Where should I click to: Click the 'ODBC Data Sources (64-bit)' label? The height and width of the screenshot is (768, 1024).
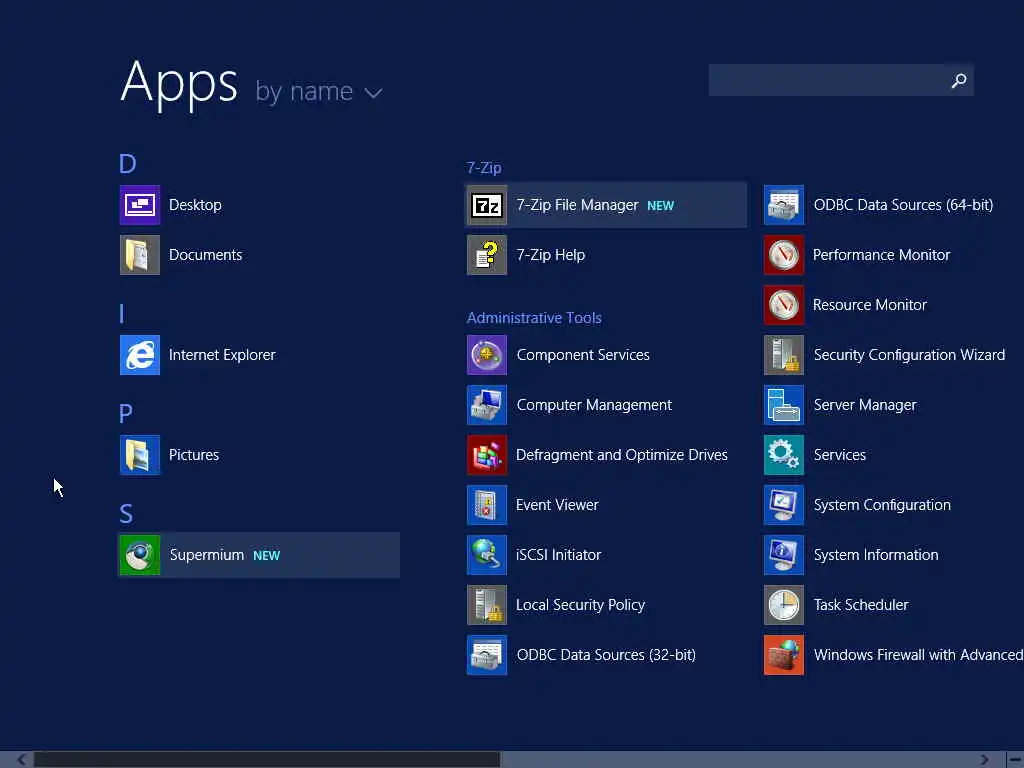click(x=904, y=205)
